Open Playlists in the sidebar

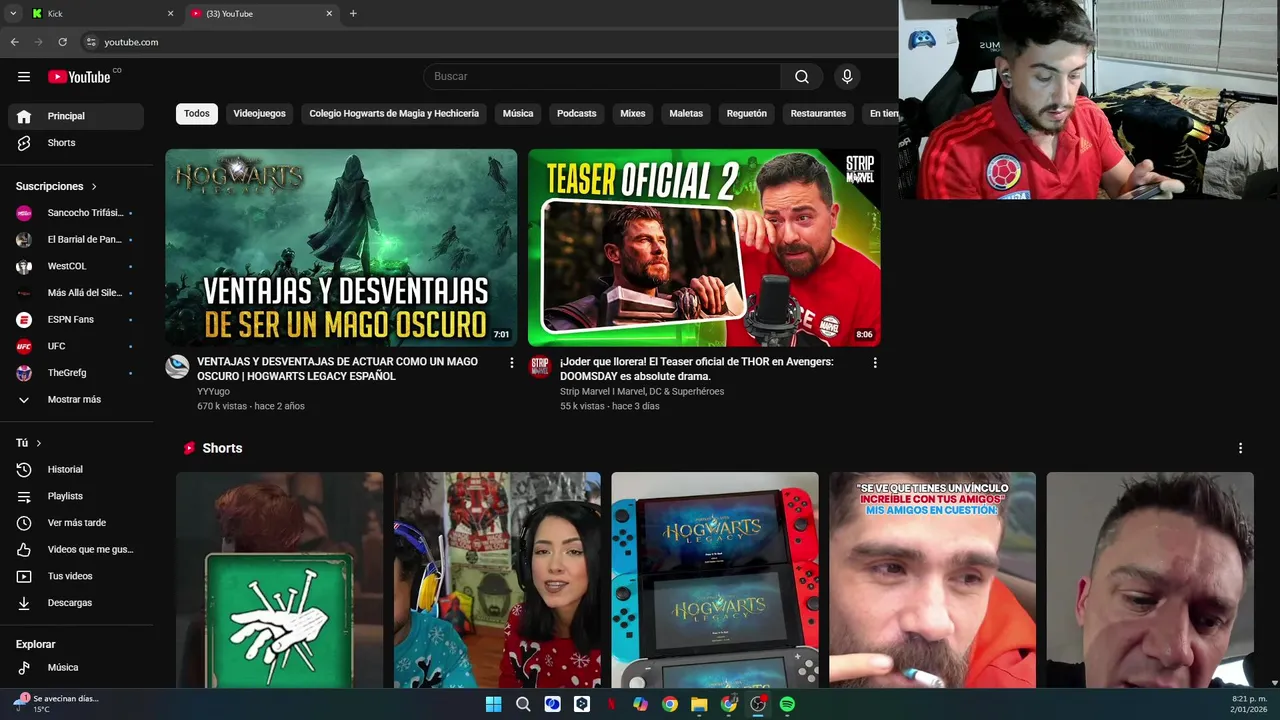(x=76, y=496)
